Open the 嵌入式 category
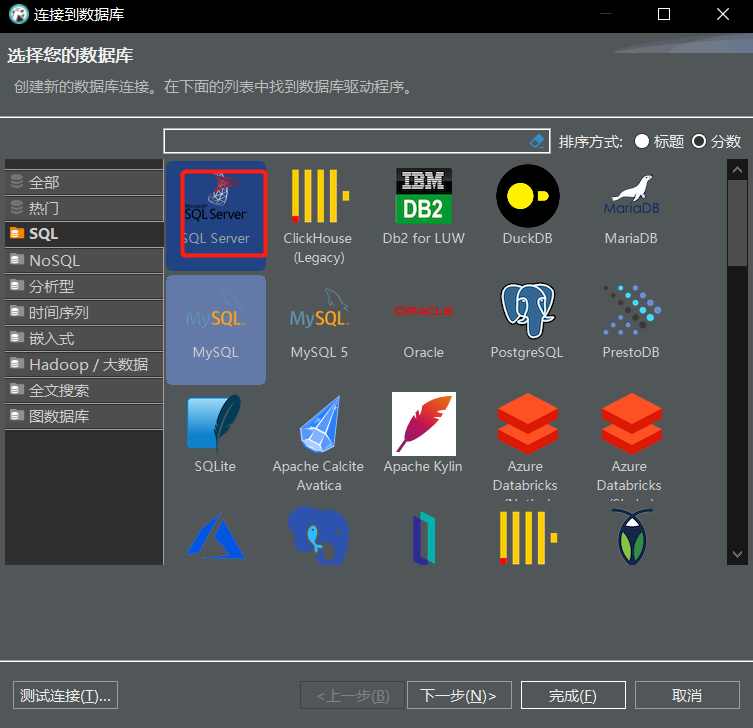Viewport: 753px width, 728px height. [84, 339]
